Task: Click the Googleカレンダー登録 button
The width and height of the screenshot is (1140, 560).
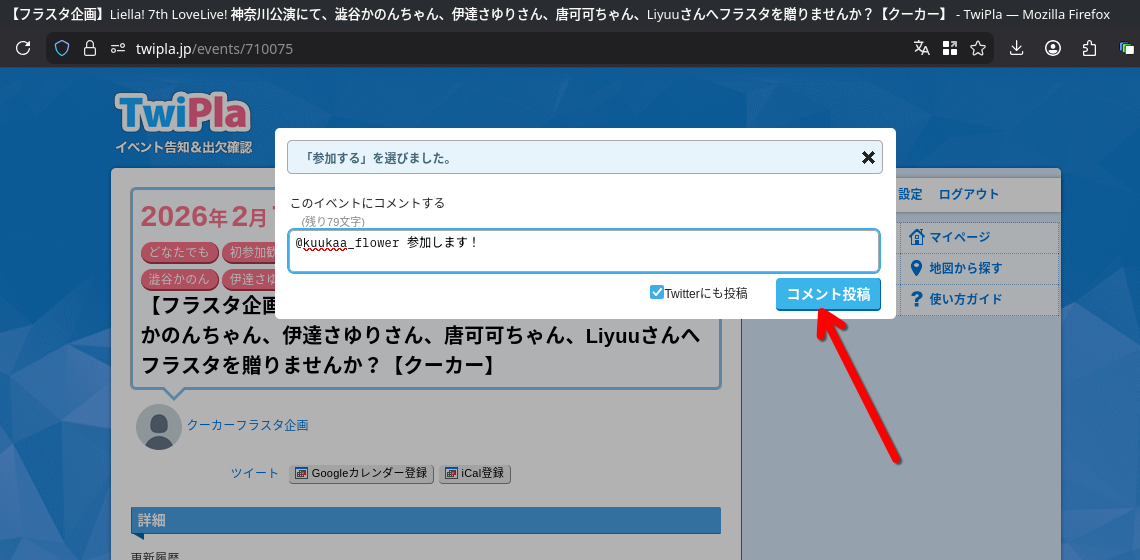Action: [361, 473]
